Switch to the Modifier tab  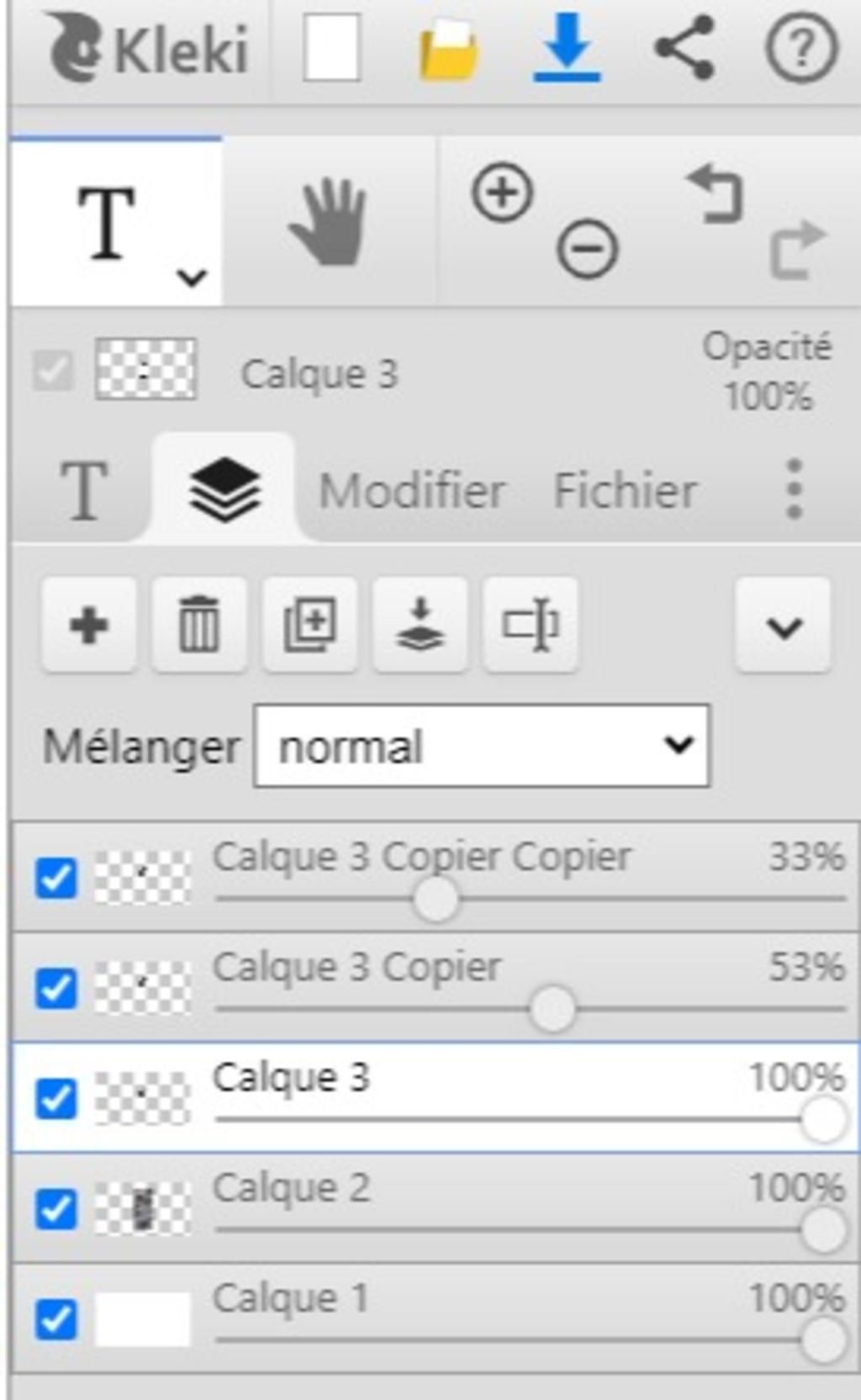(x=412, y=490)
